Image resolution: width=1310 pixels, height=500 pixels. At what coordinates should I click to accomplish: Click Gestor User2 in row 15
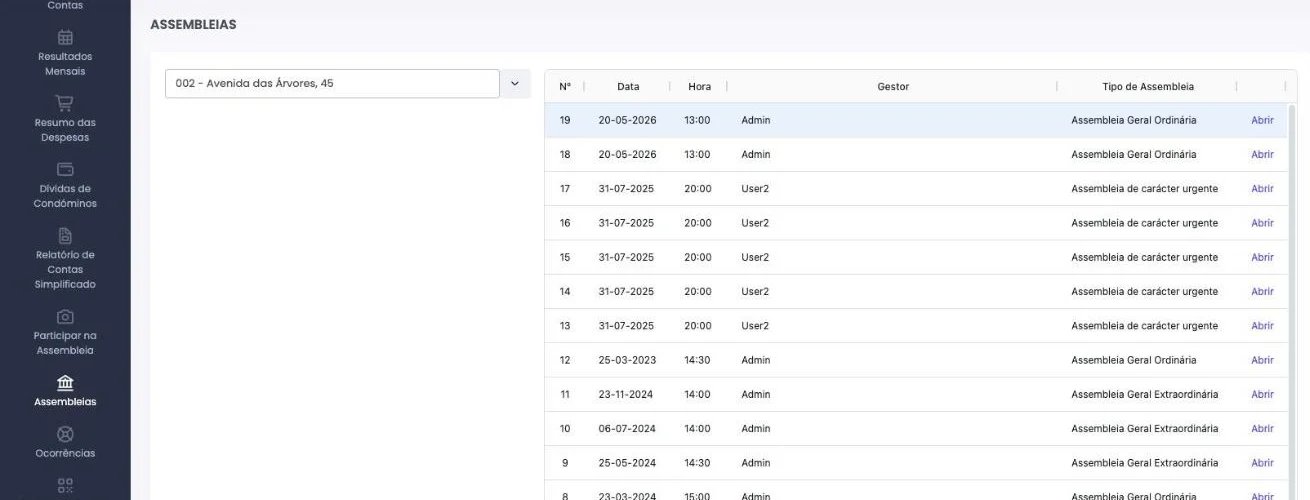click(x=755, y=257)
